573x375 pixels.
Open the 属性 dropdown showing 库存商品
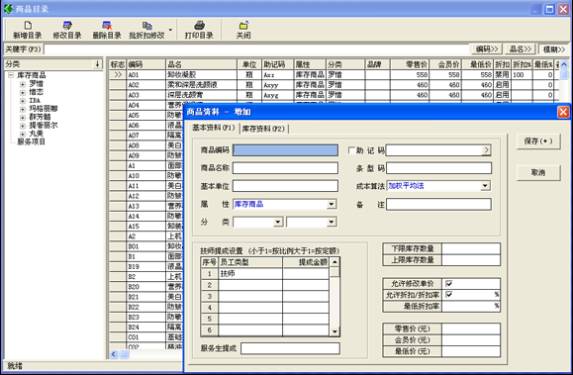pyautogui.click(x=331, y=204)
